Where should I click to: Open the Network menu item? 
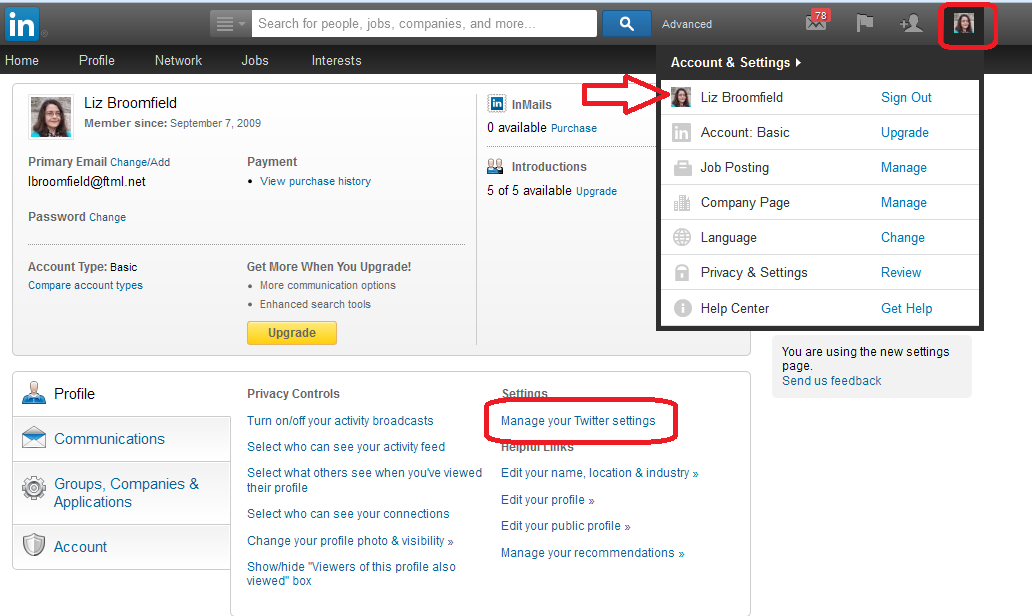point(178,60)
